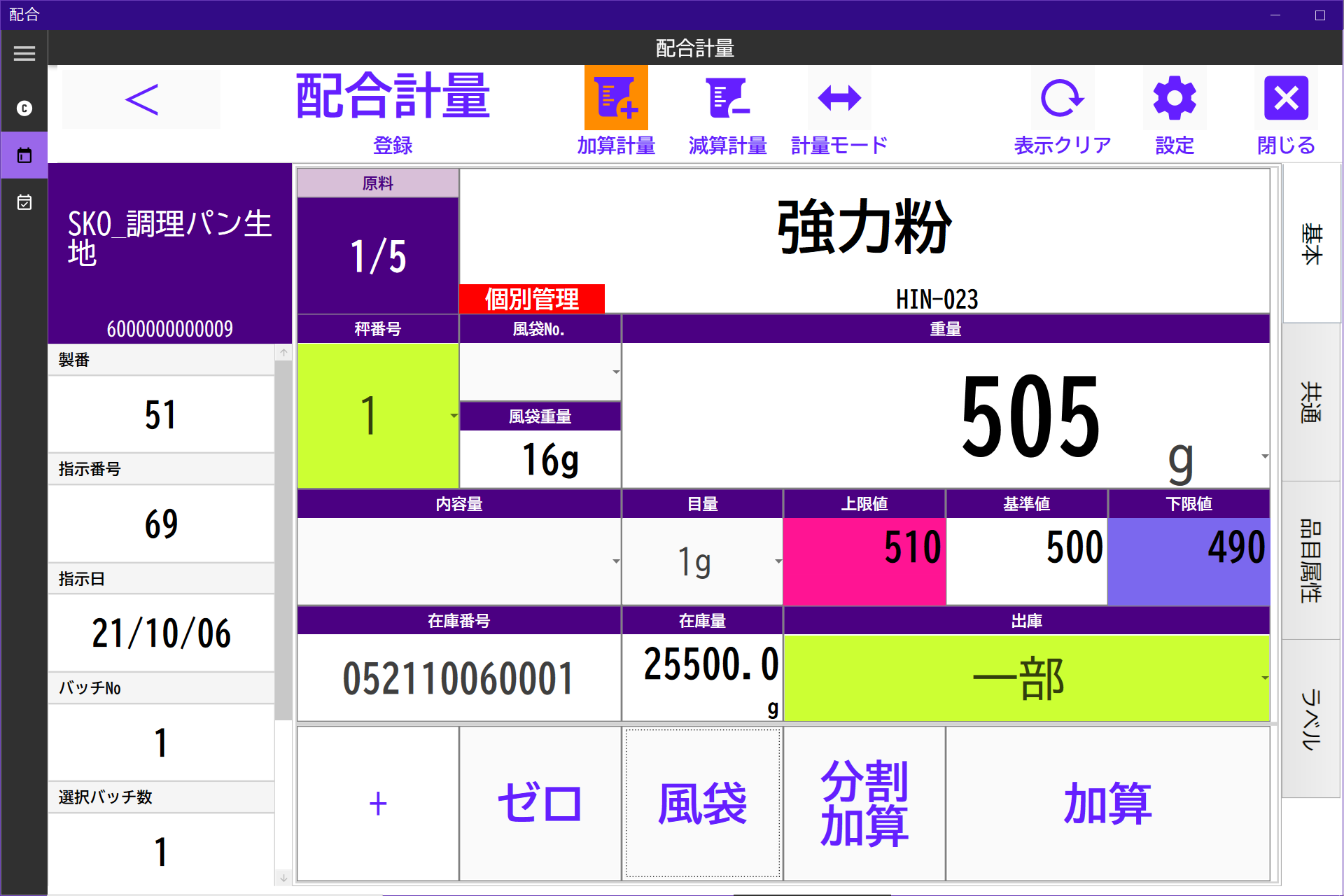Click the item code HIN-023
Screen dimensions: 1344x896
click(x=937, y=300)
